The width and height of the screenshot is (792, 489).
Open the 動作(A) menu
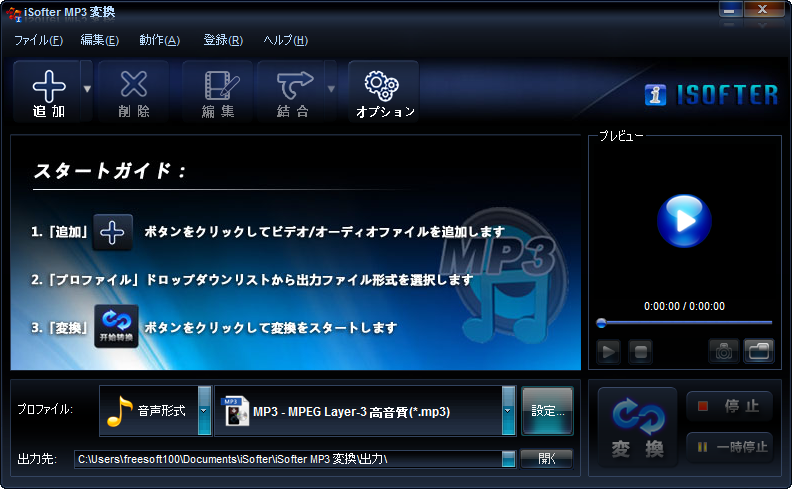(160, 40)
